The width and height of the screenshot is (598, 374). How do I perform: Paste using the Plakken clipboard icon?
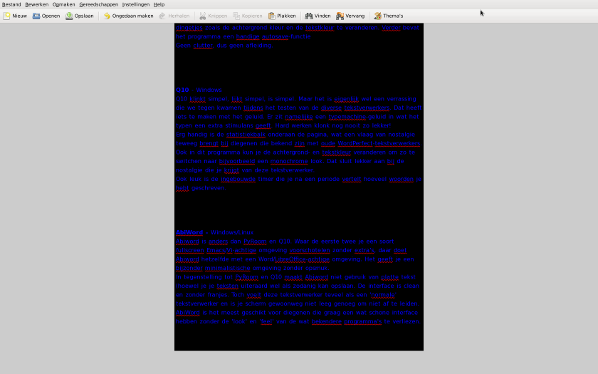coord(272,16)
